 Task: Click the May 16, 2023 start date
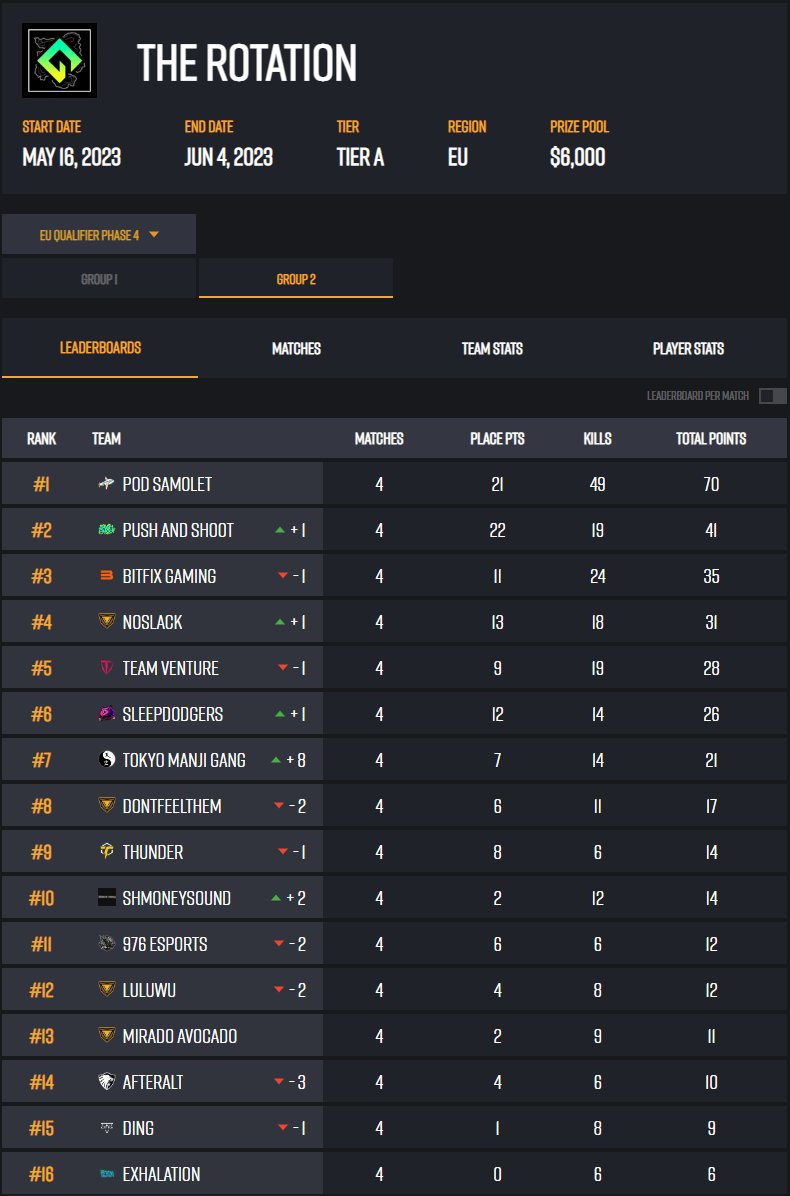[72, 157]
